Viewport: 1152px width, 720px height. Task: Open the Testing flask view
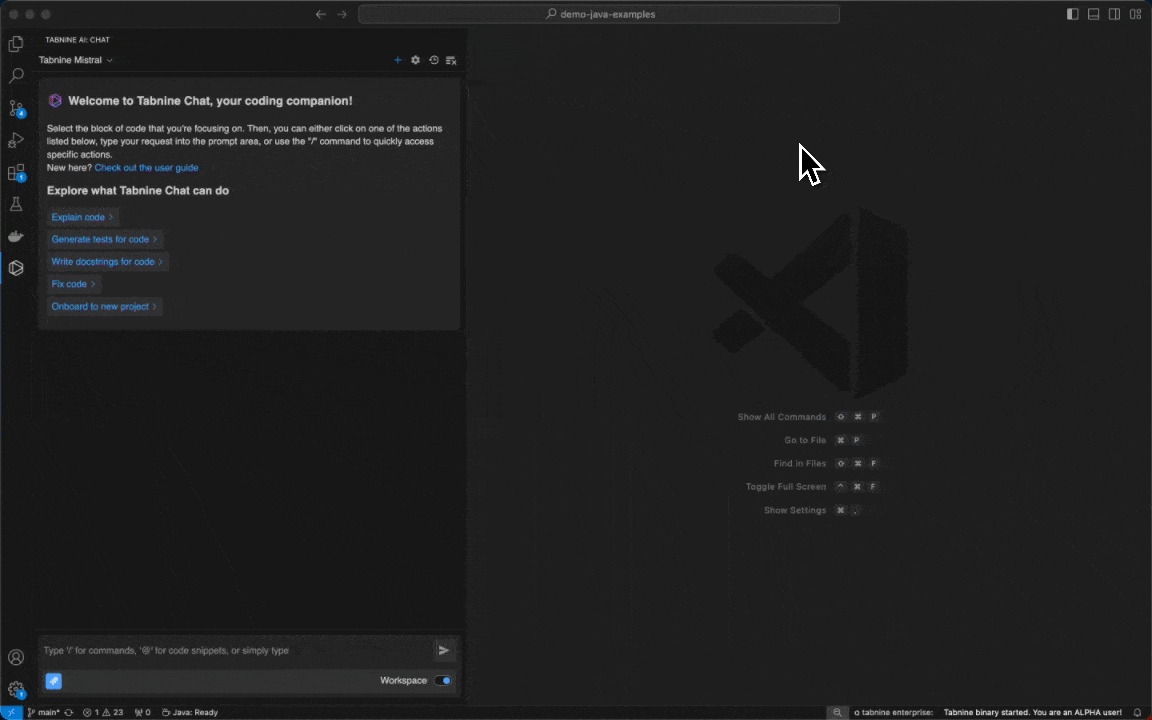[15, 204]
